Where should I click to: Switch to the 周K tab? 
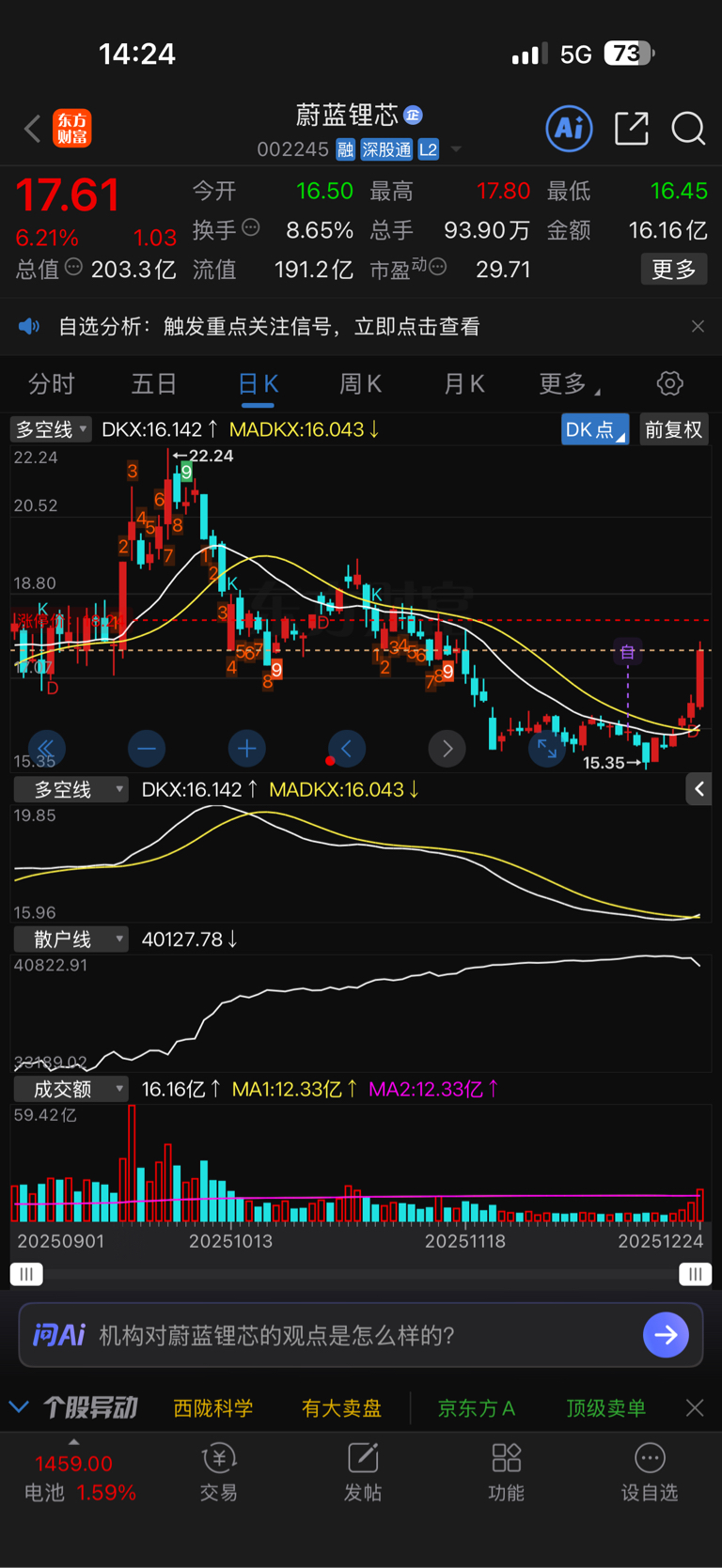click(x=360, y=383)
